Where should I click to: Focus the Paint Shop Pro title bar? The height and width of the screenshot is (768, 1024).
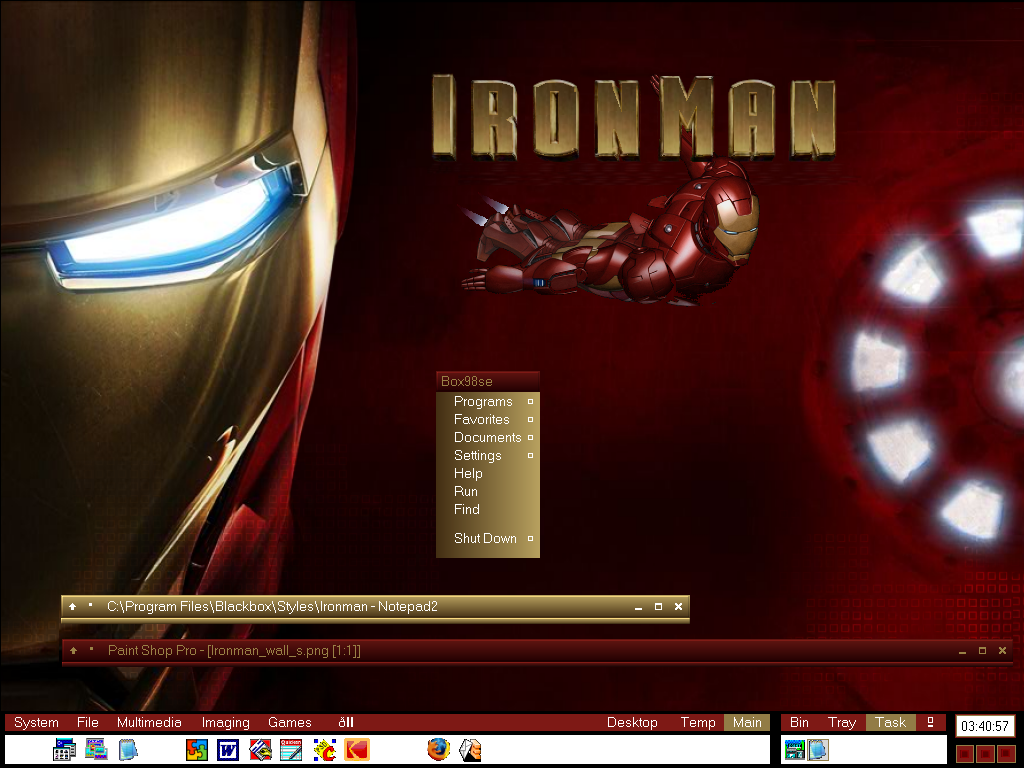[537, 650]
